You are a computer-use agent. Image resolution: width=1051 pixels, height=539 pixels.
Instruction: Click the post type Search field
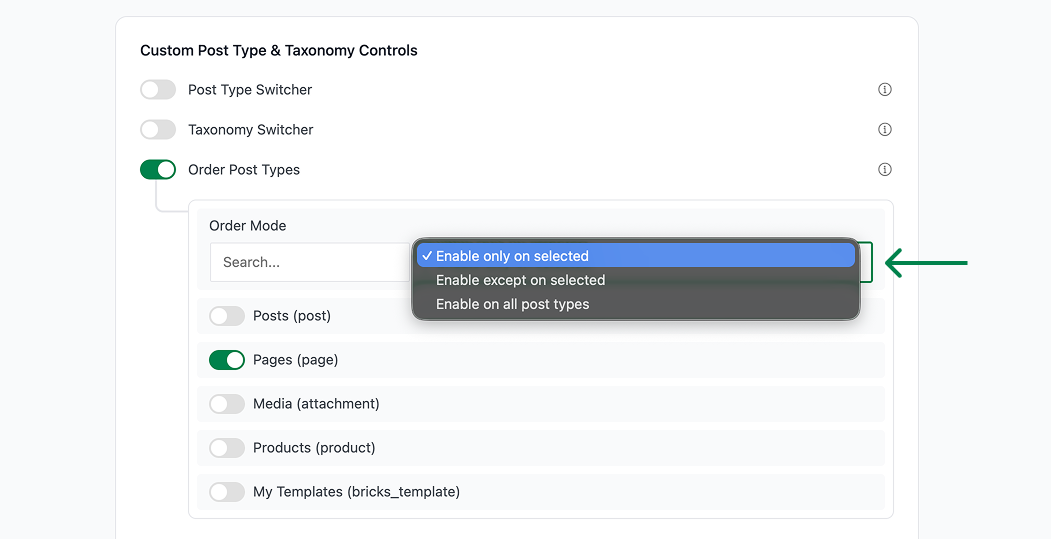coord(310,262)
